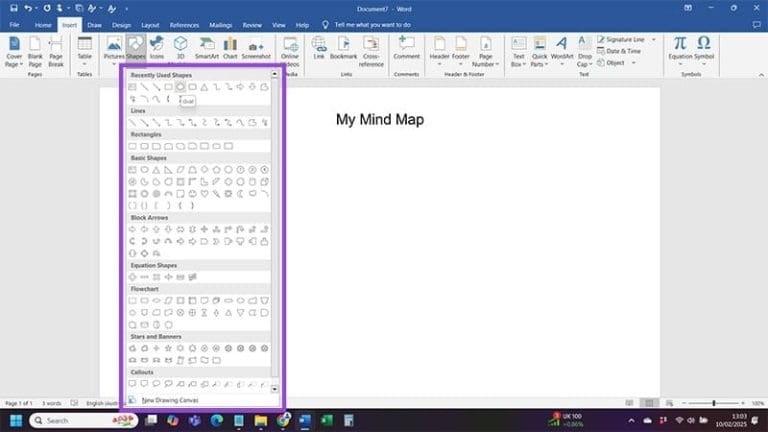Viewport: 768px width, 432px height.
Task: Open File Explorer from the taskbar
Action: coord(261,420)
